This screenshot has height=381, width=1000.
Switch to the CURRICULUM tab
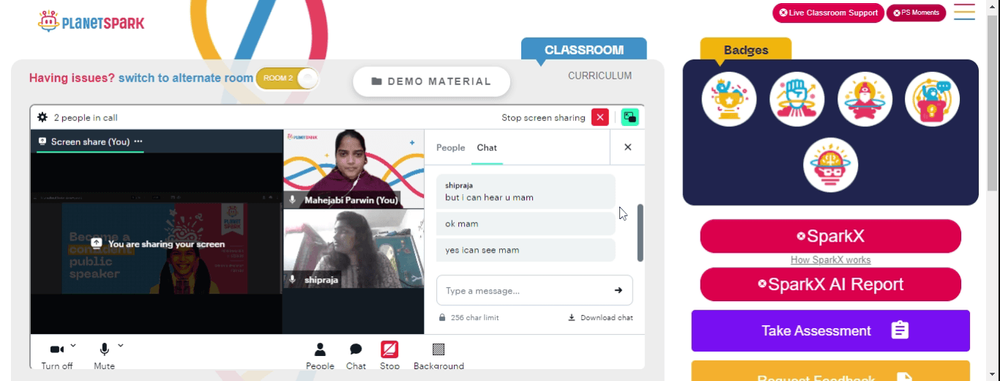tap(599, 76)
